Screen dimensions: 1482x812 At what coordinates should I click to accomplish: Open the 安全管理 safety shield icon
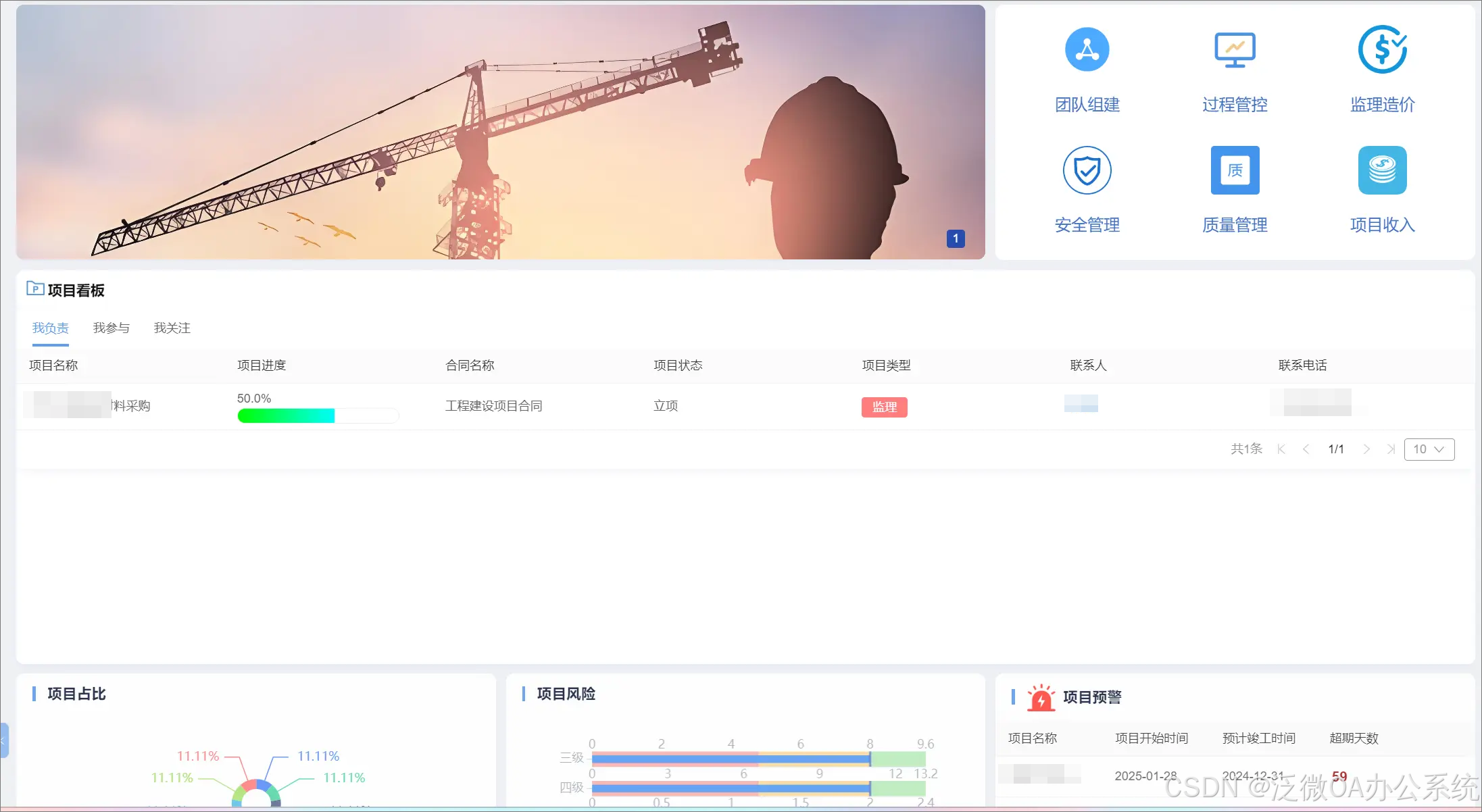pyautogui.click(x=1087, y=170)
